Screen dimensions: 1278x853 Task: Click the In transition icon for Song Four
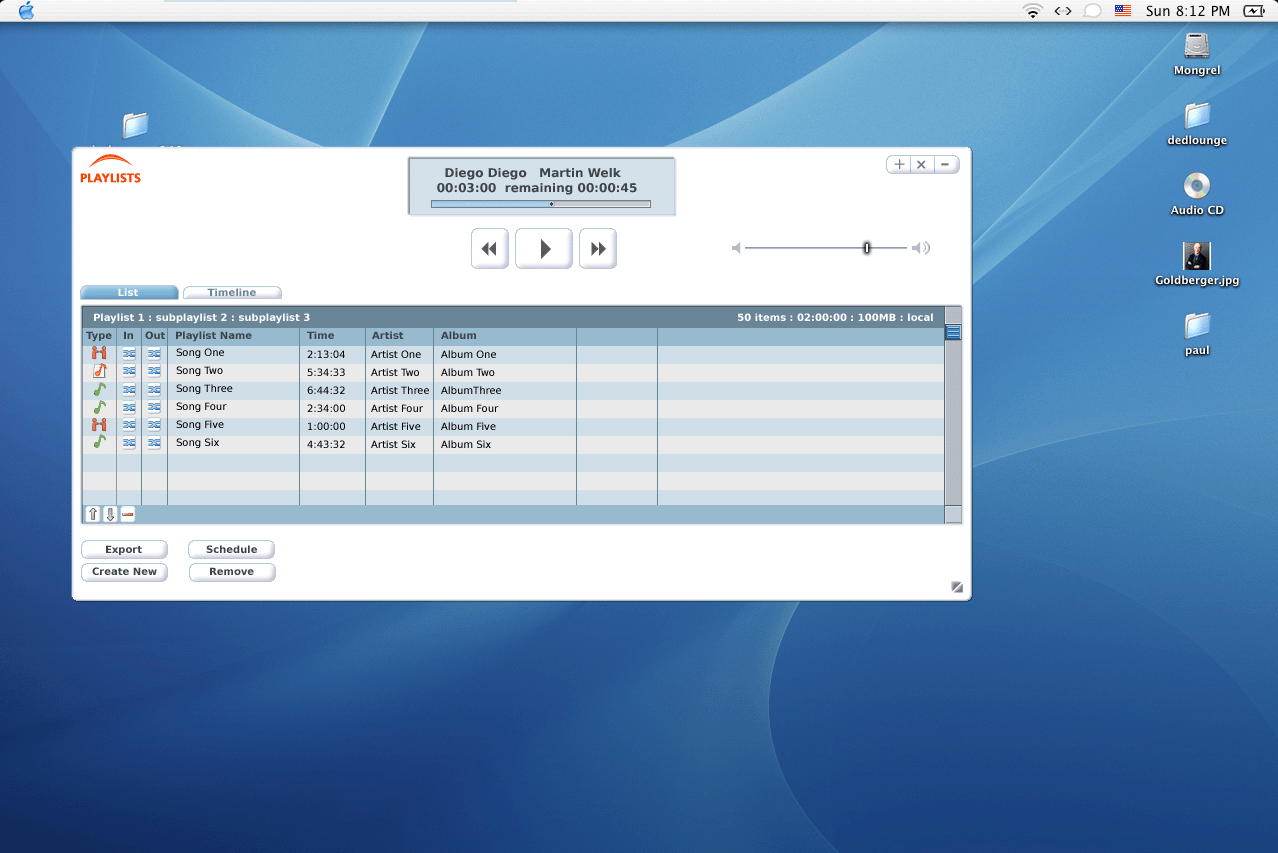point(129,407)
